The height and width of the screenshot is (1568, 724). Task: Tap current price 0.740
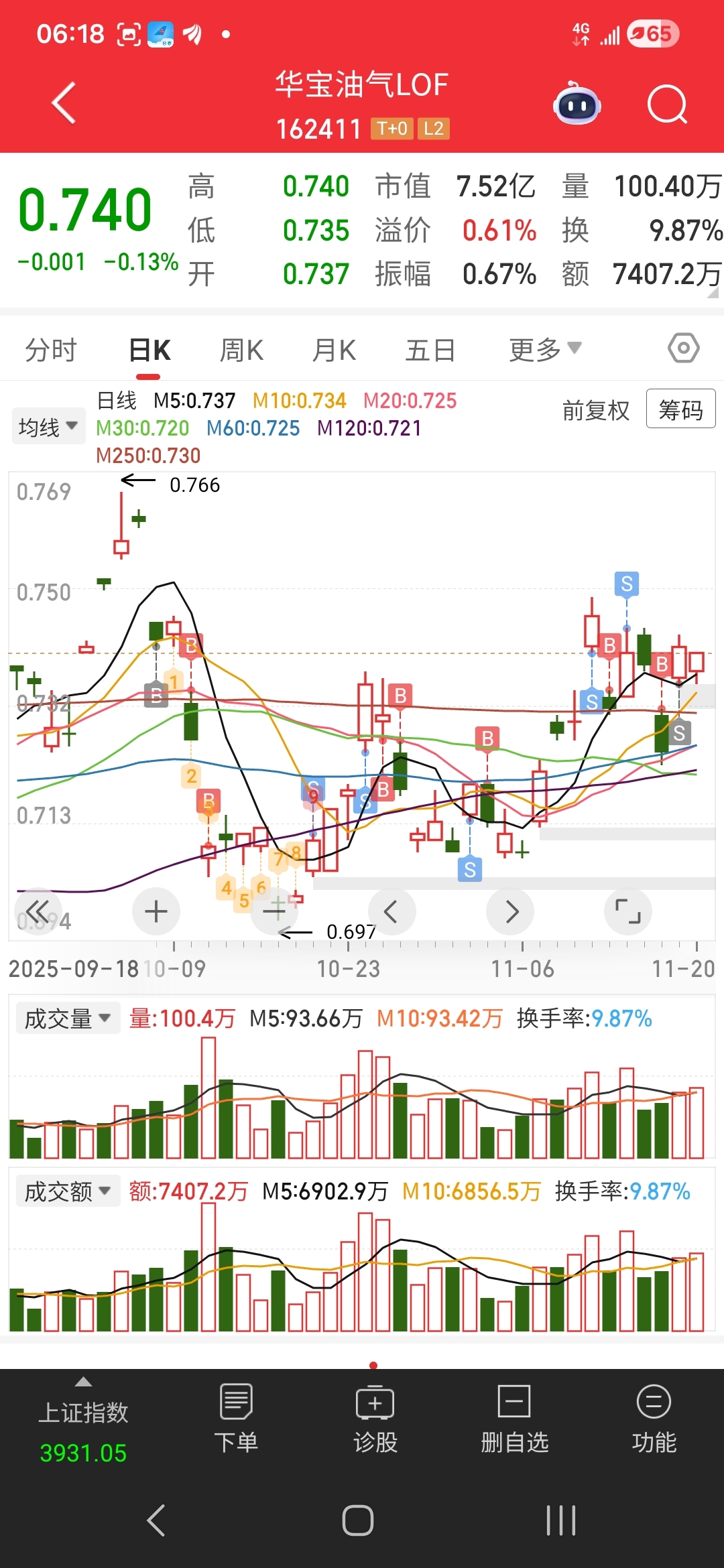(85, 210)
